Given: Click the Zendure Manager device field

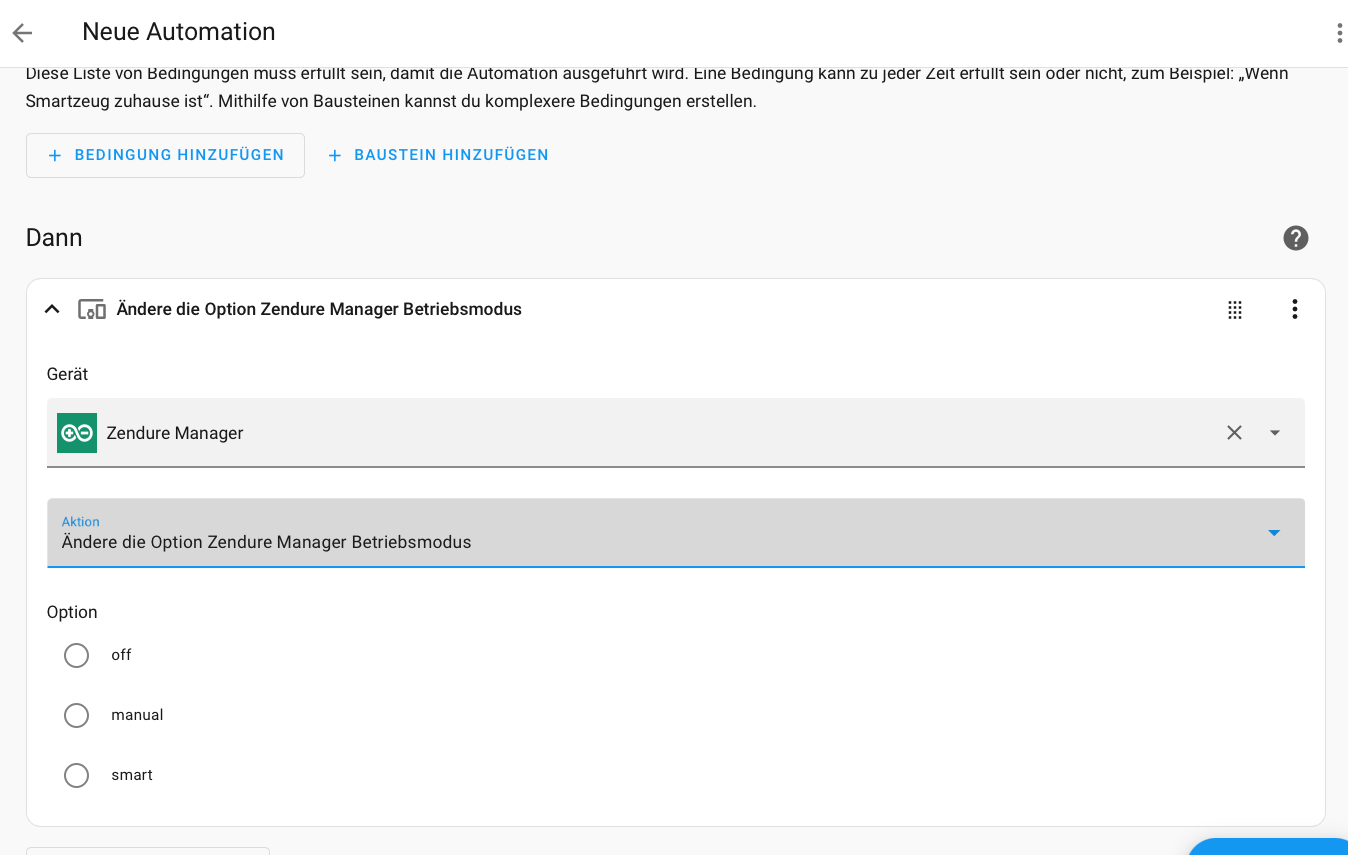Looking at the screenshot, I should click(x=676, y=433).
